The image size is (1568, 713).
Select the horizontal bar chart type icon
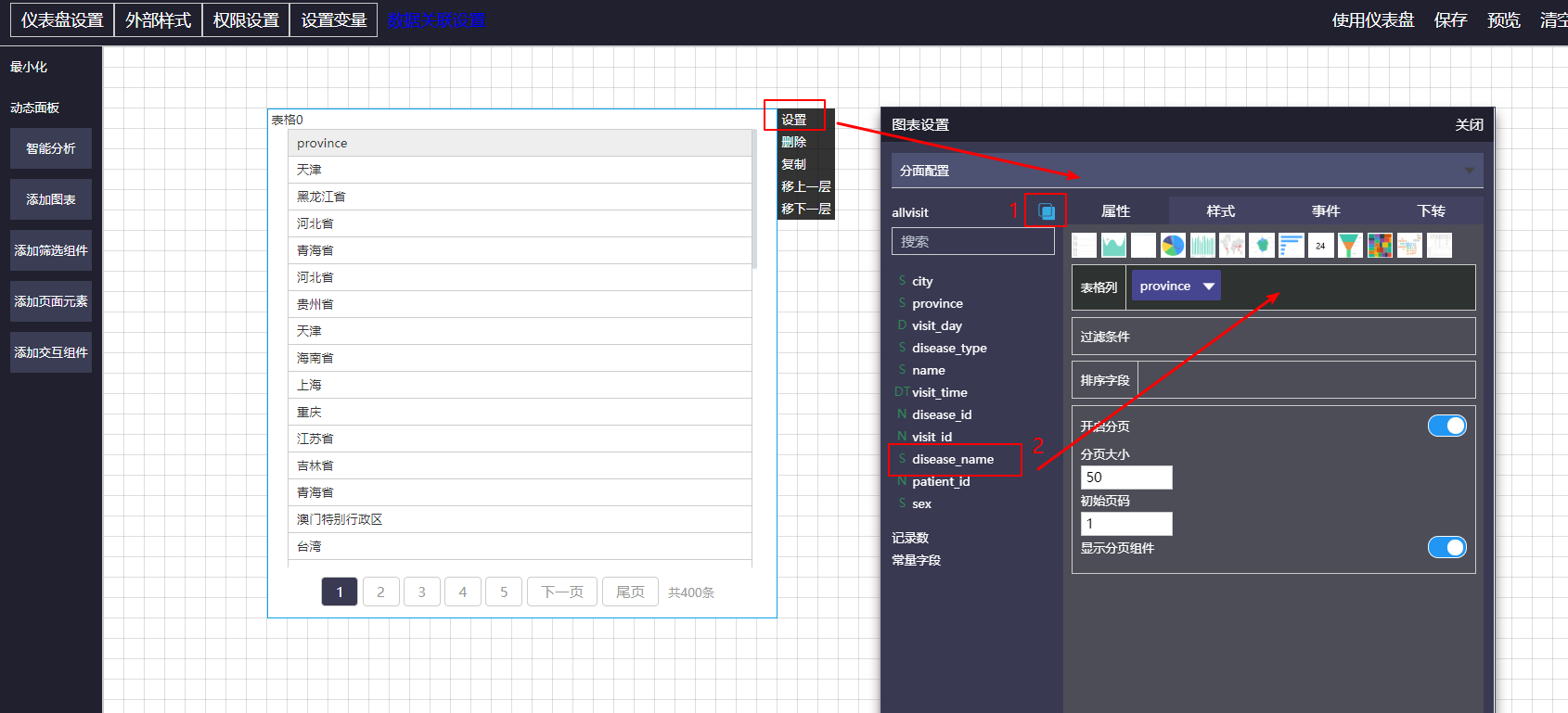(1292, 245)
